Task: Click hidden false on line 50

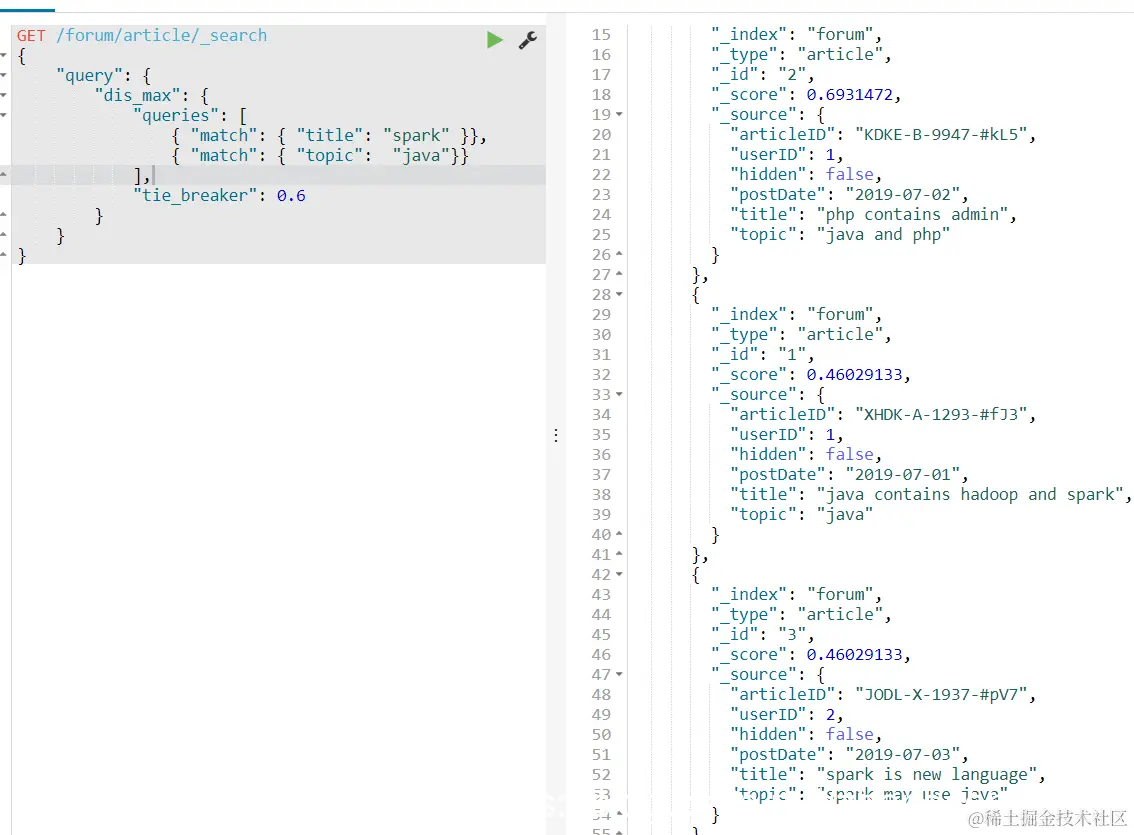Action: (850, 734)
